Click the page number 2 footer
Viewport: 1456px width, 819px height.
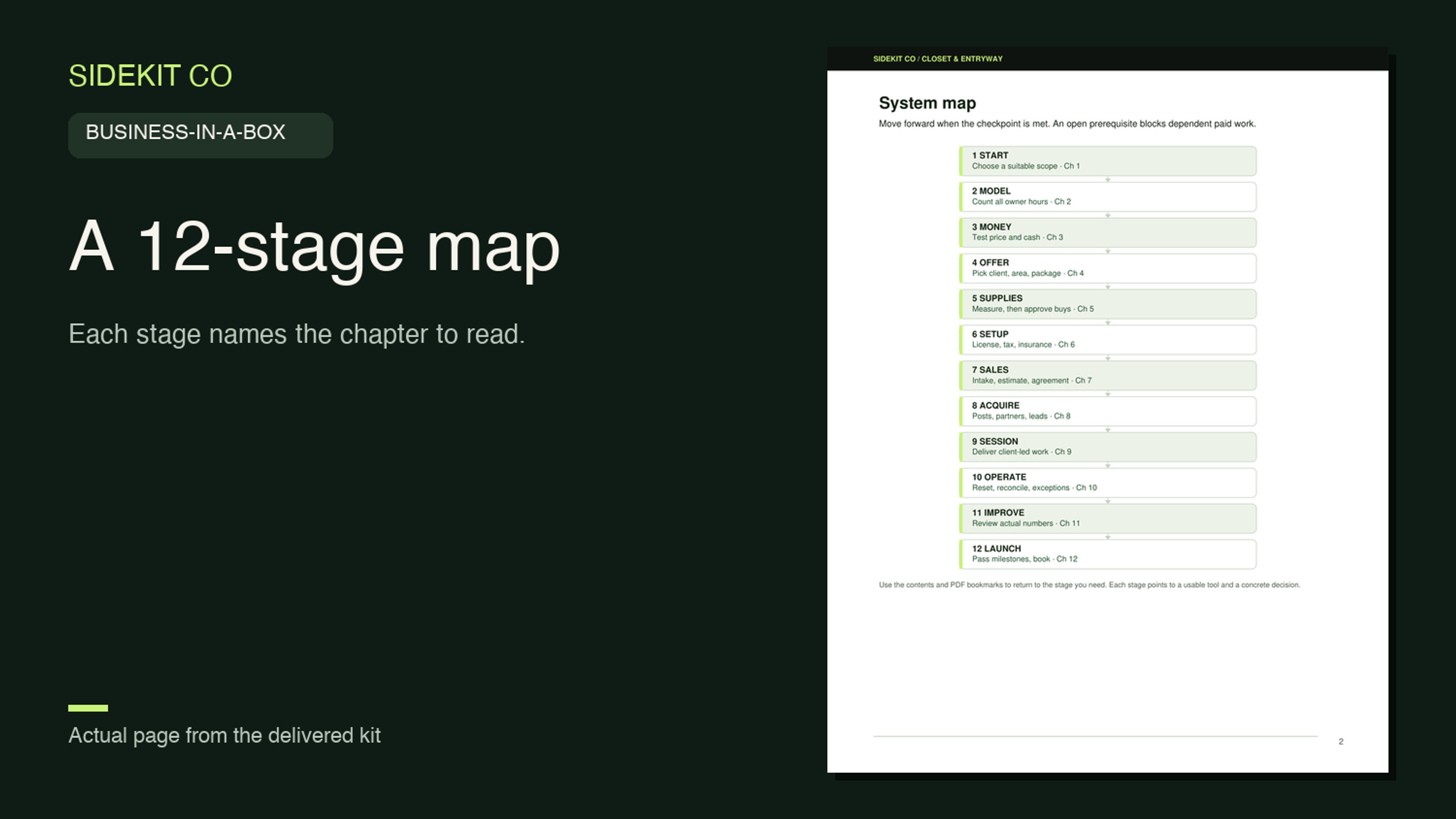pyautogui.click(x=1340, y=742)
